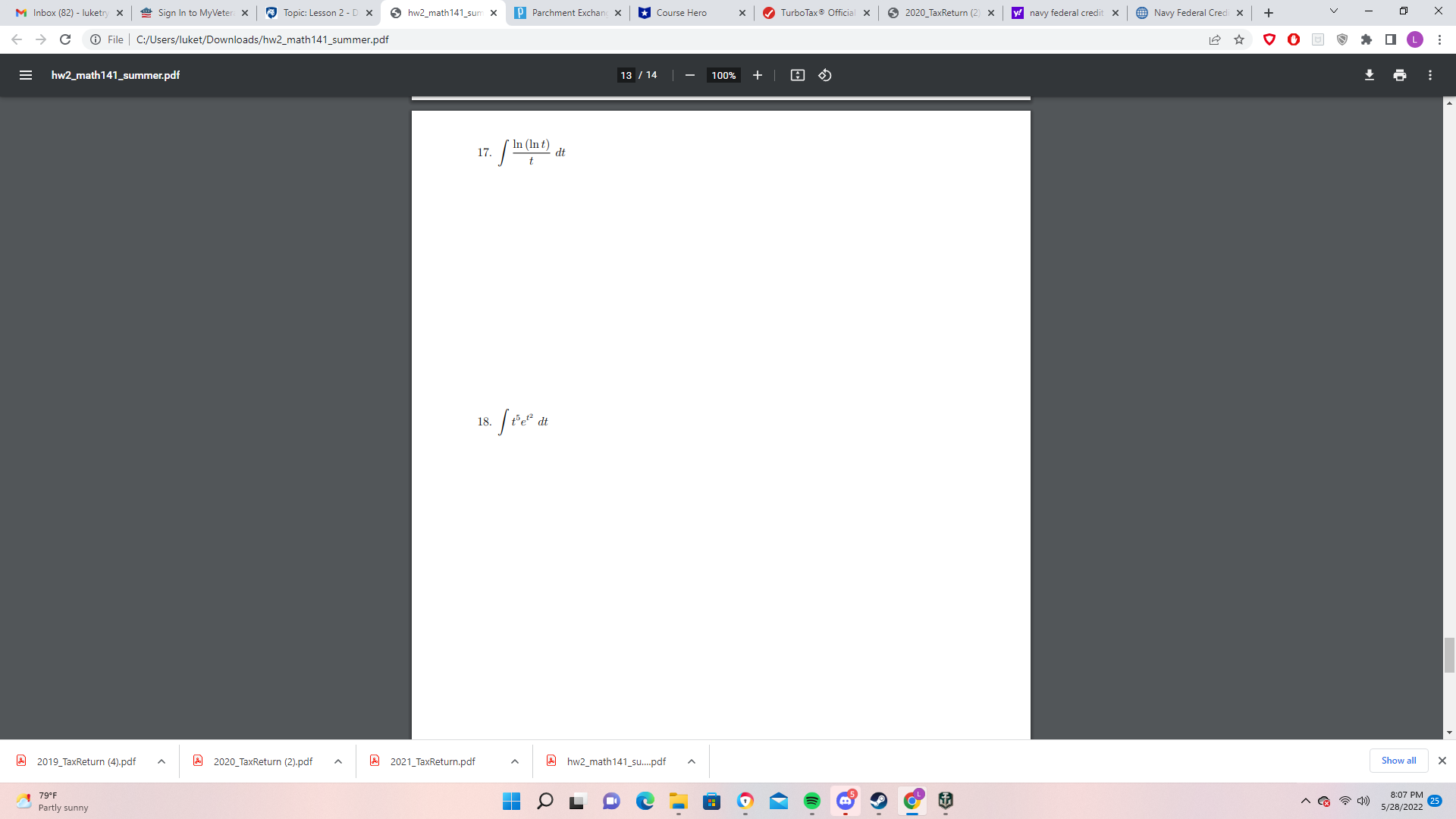Show hidden system tray icons
The image size is (1456, 819).
point(1306,802)
